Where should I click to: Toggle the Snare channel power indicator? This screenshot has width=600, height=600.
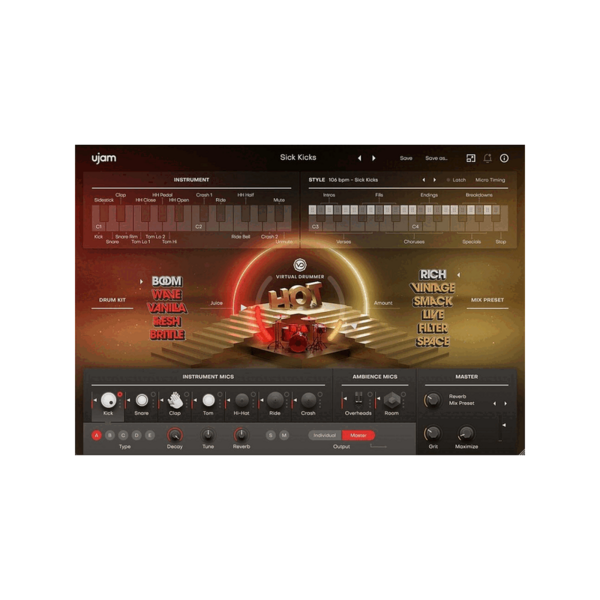153,394
